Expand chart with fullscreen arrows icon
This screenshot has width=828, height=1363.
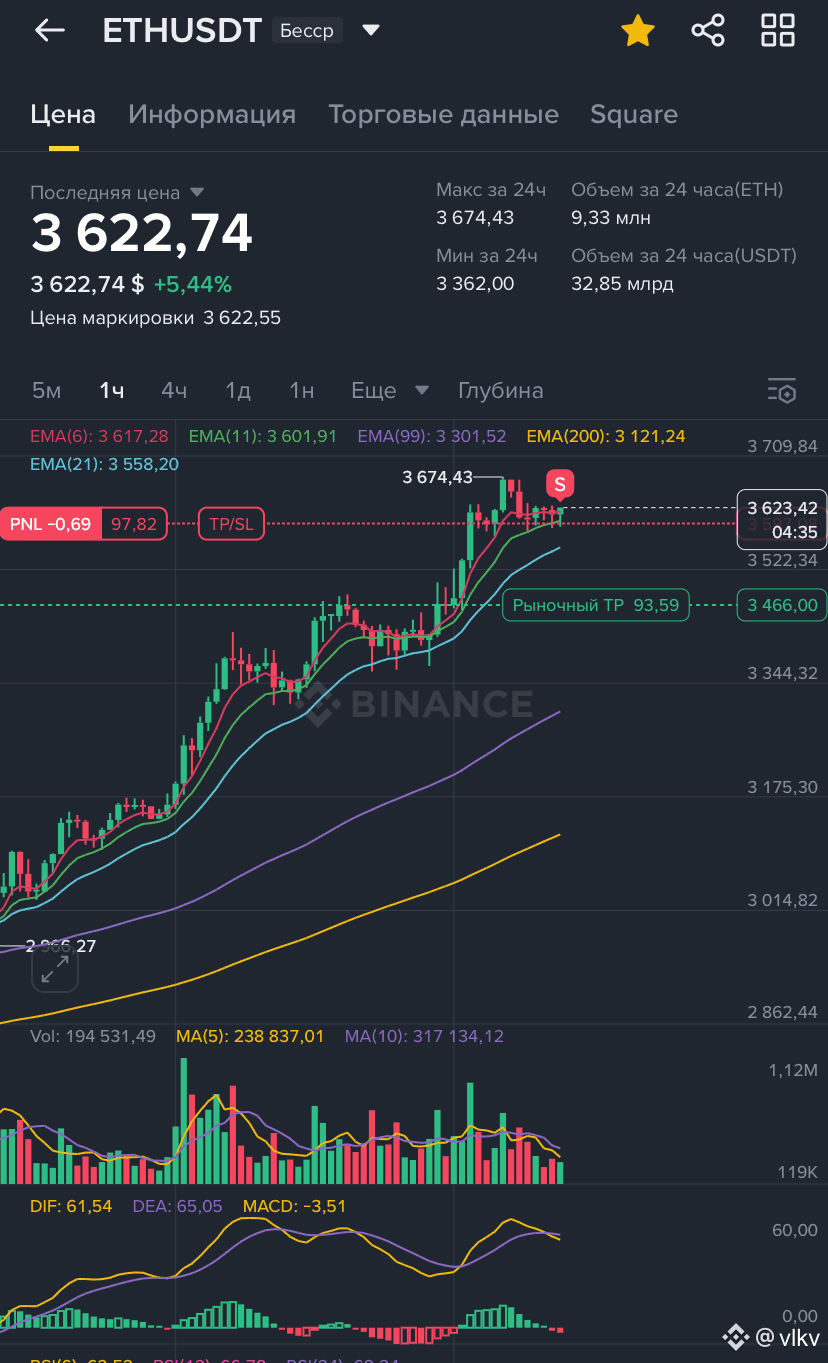click(x=54, y=967)
